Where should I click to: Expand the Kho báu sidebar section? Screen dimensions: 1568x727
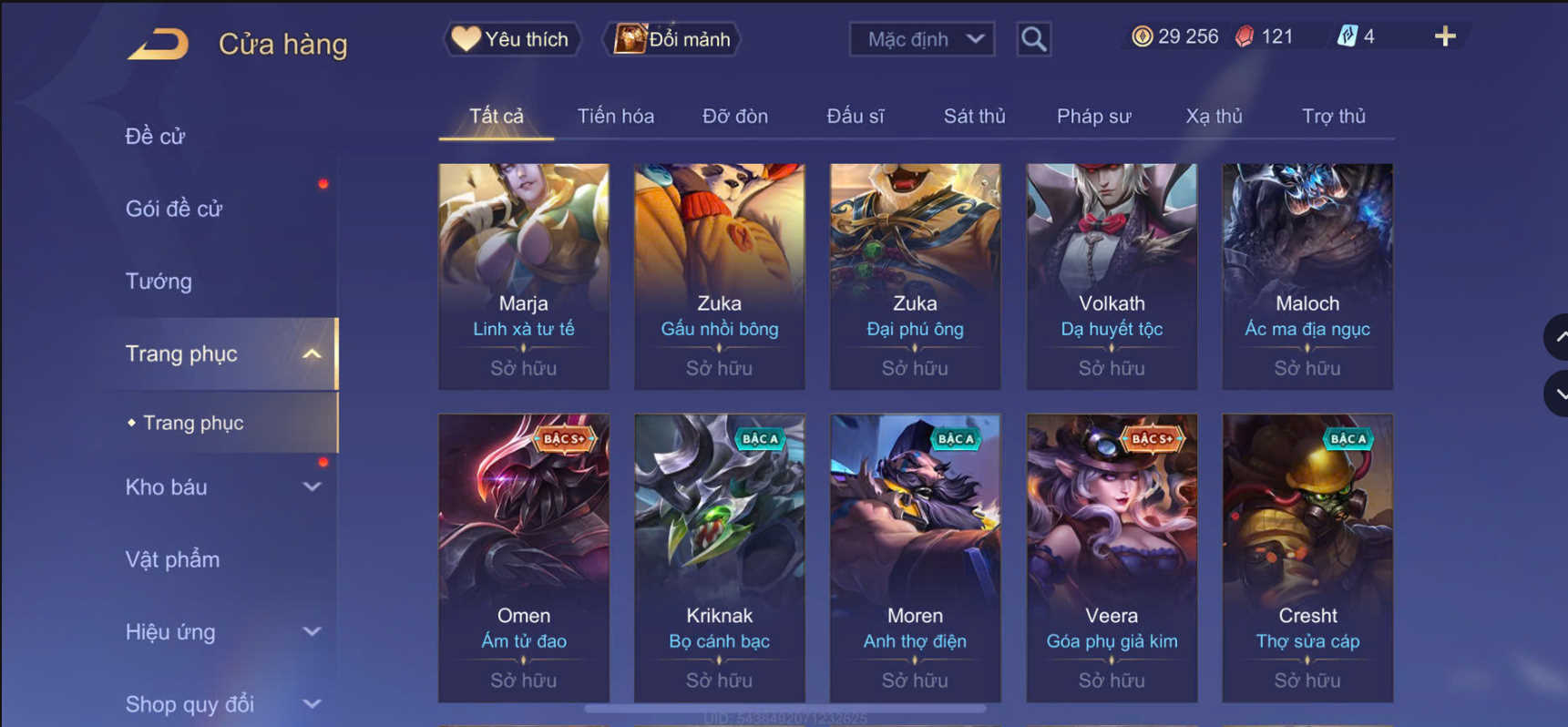(x=312, y=487)
